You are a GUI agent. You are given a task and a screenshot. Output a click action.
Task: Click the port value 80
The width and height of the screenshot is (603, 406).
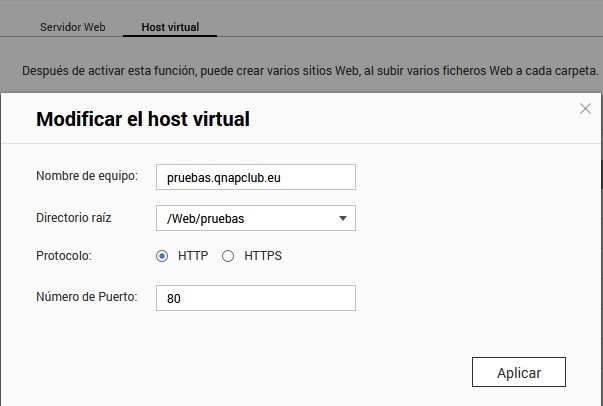174,298
